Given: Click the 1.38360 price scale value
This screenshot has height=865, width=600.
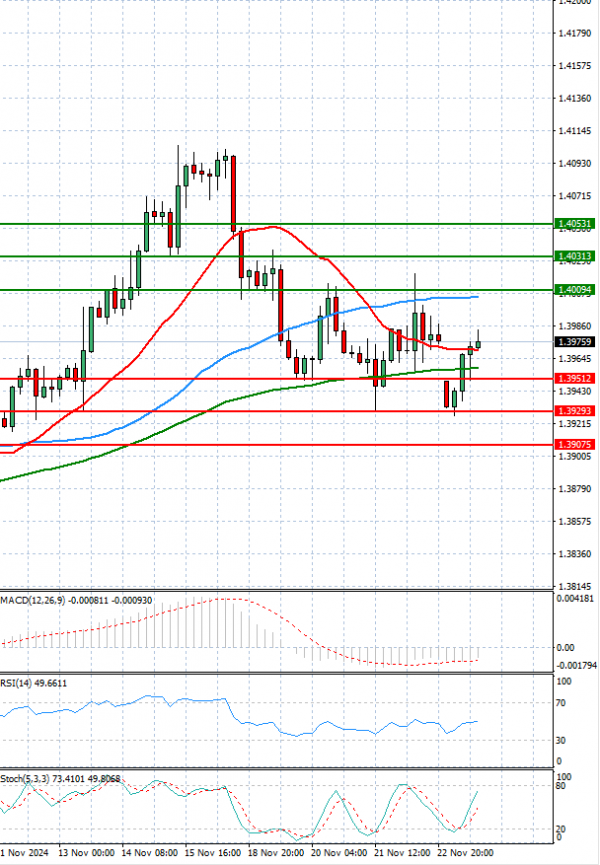Looking at the screenshot, I should point(575,554).
